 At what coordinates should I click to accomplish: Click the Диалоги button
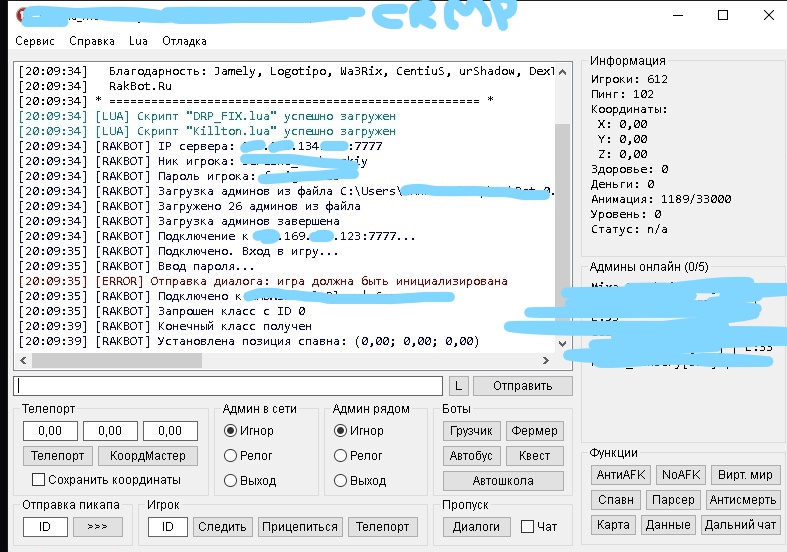click(x=476, y=526)
